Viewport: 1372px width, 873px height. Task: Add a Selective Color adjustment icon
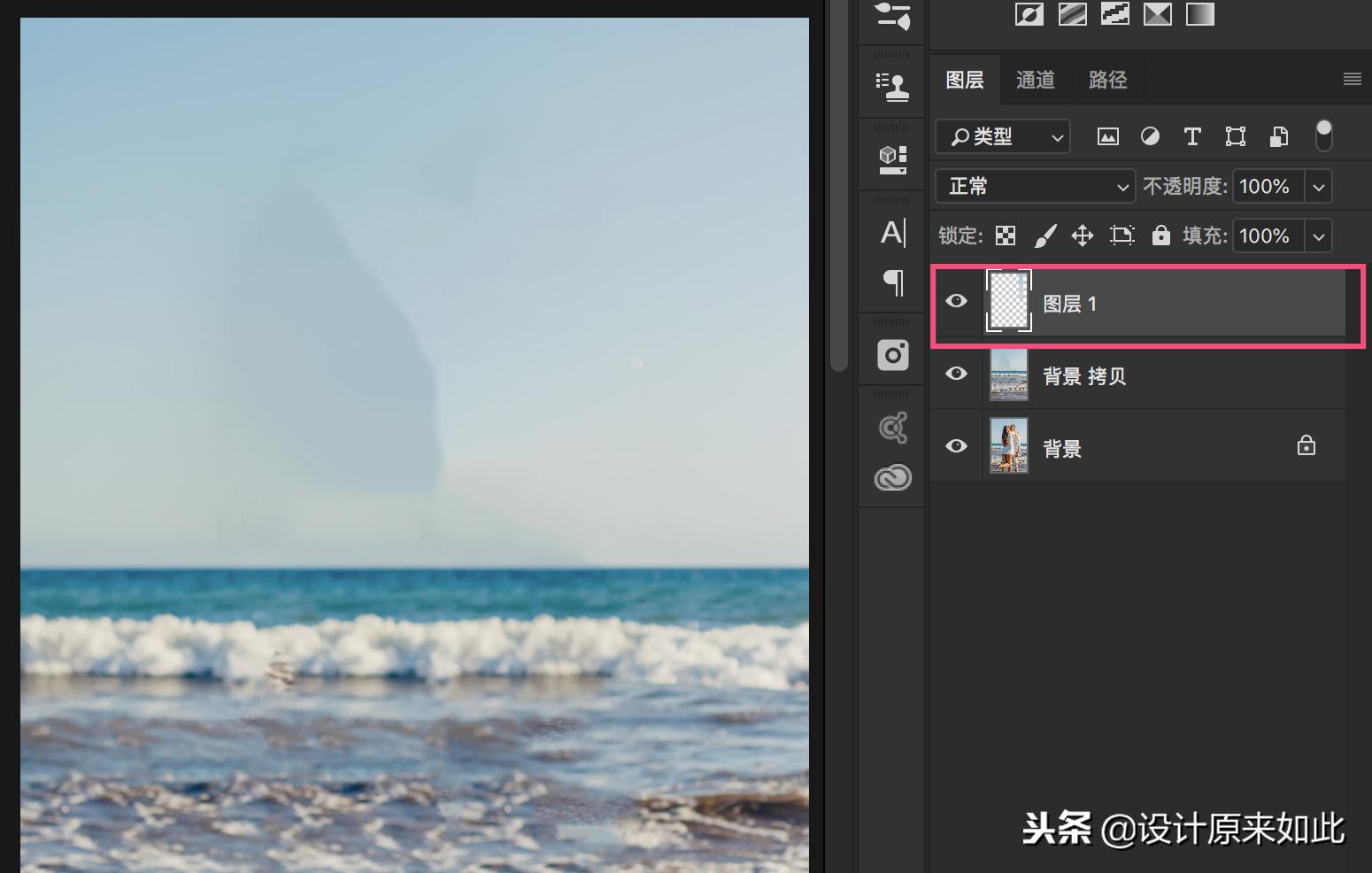point(1157,14)
